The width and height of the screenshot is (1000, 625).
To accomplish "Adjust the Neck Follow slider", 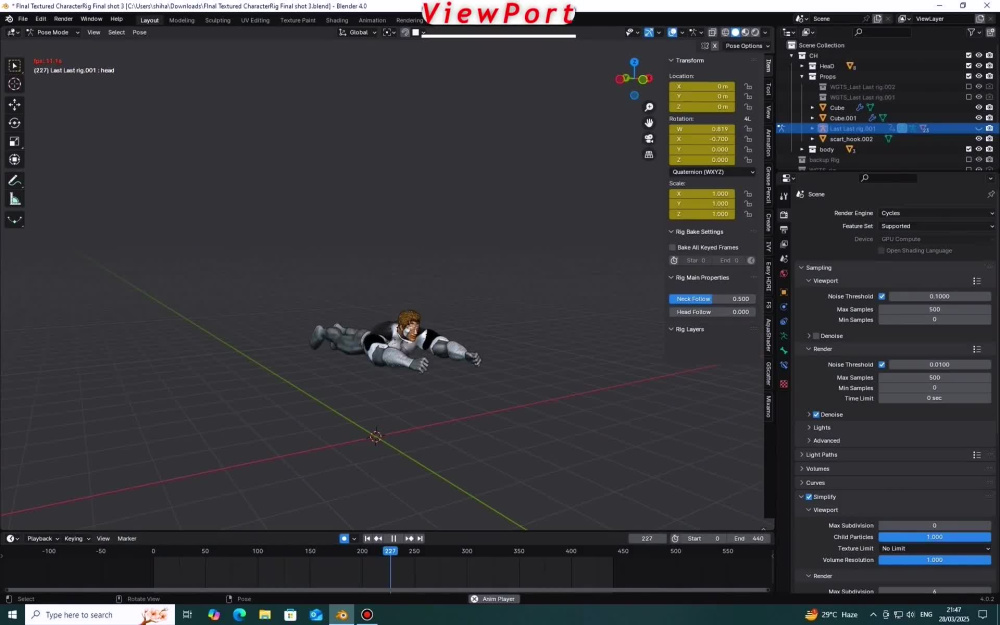I will pyautogui.click(x=712, y=299).
